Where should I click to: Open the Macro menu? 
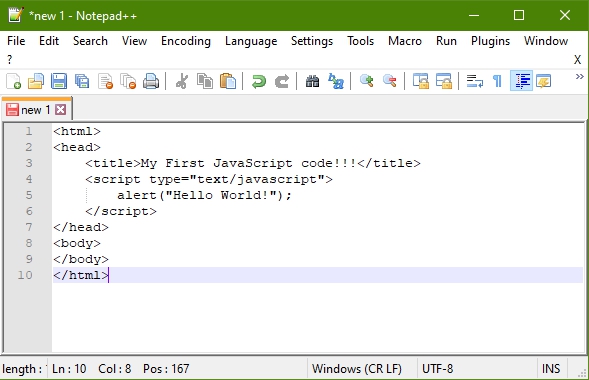point(405,41)
